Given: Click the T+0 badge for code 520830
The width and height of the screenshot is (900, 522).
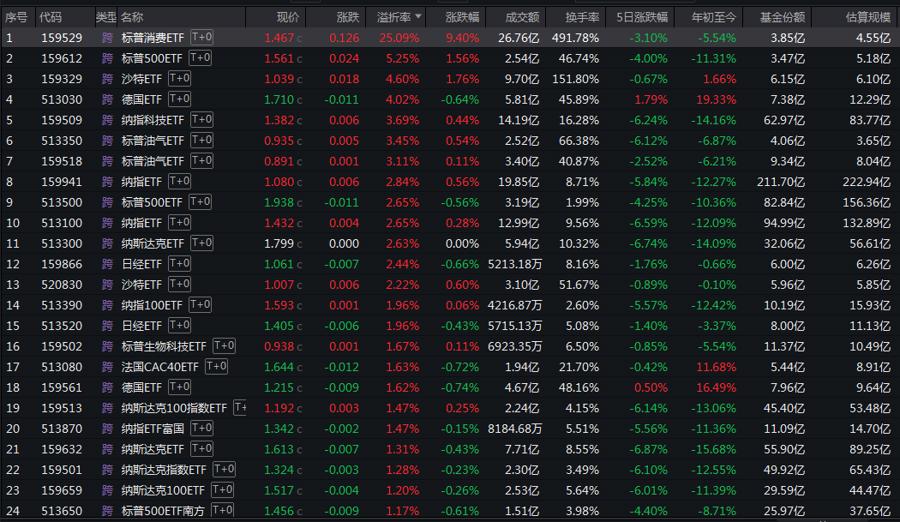Looking at the screenshot, I should click(x=179, y=284).
